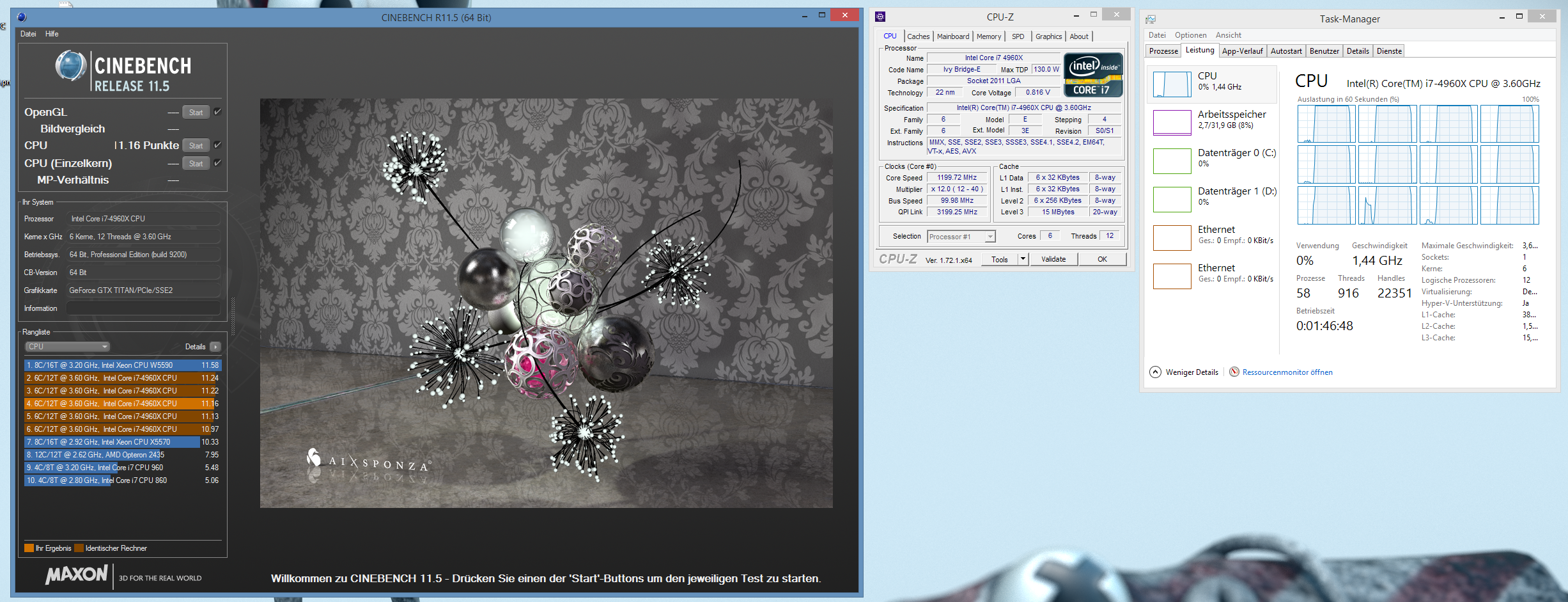Start the CPU (Einzelkern) test
Screen dimensions: 1568x602
point(196,164)
